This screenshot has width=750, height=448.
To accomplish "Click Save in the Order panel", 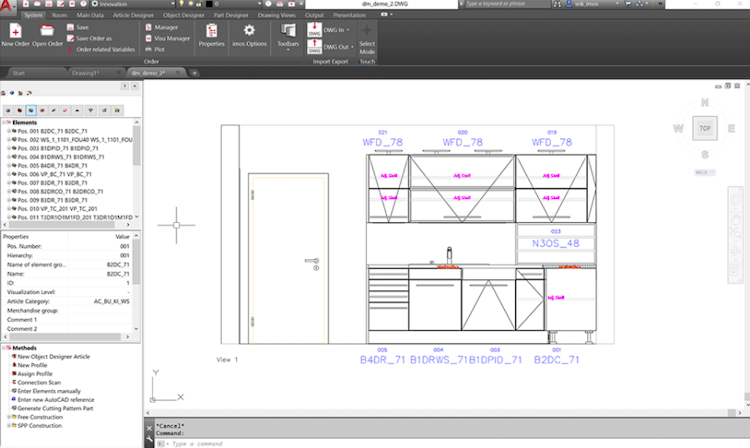I will 78,27.
